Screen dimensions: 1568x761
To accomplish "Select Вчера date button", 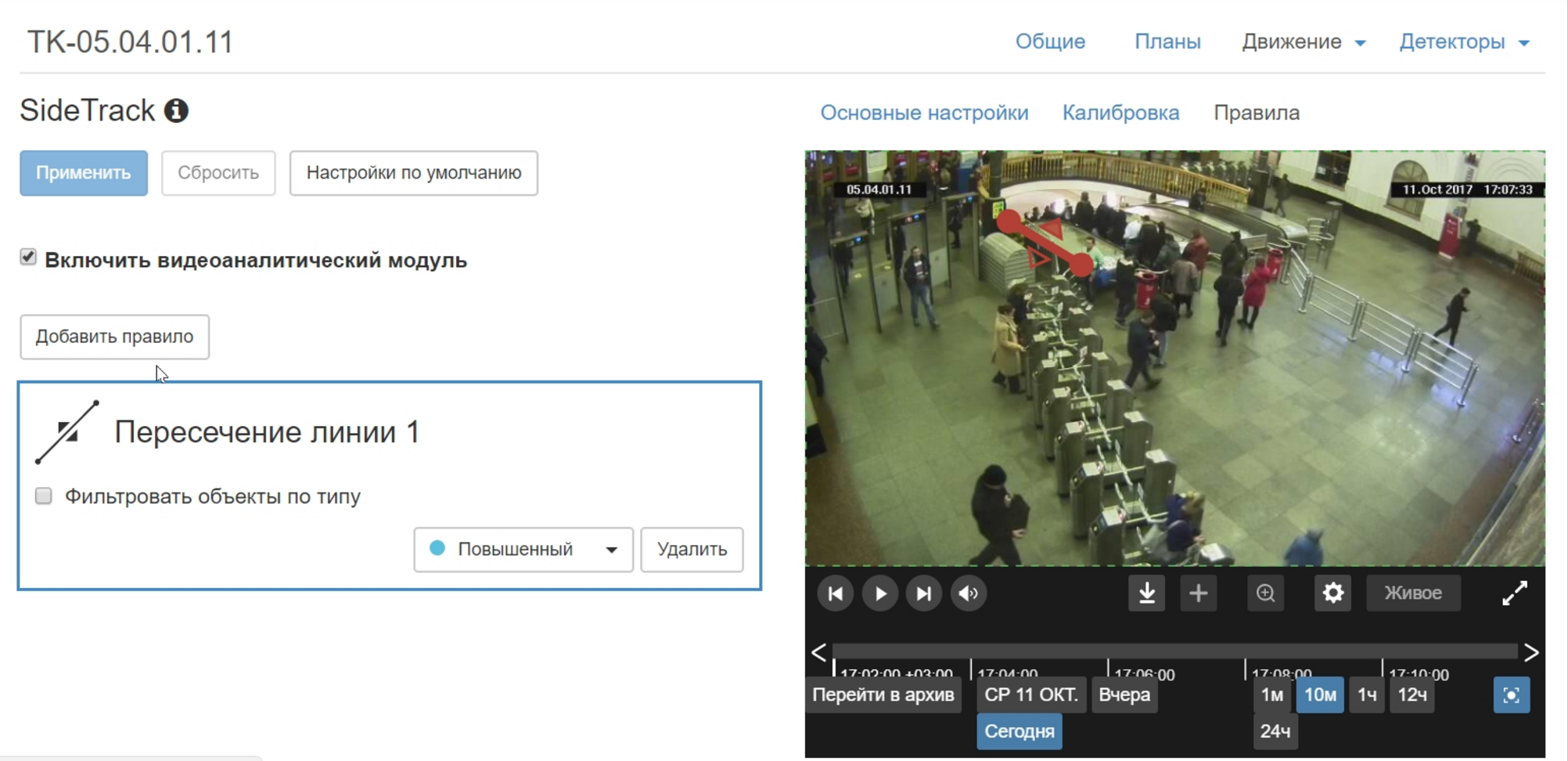I will (1124, 695).
